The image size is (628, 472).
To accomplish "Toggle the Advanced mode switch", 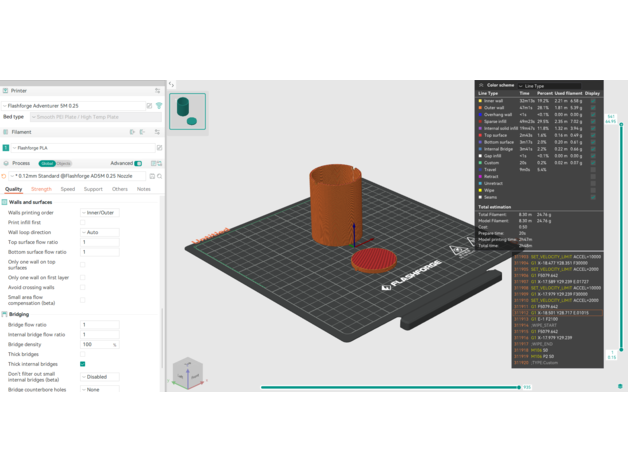I will point(138,163).
